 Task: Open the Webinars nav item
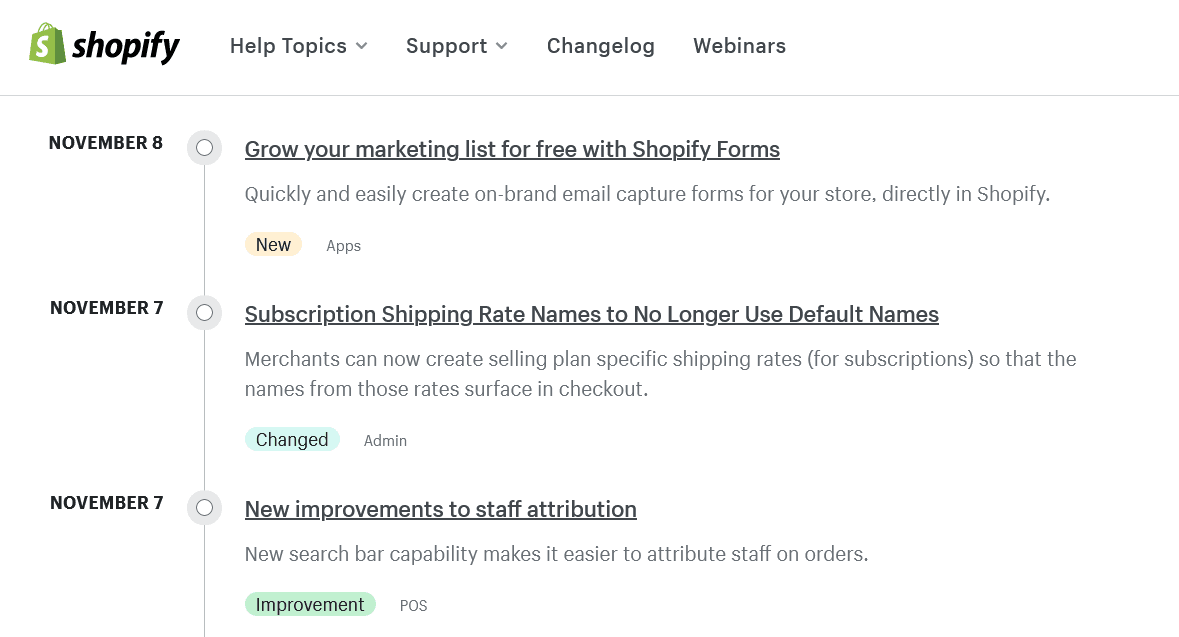[739, 46]
